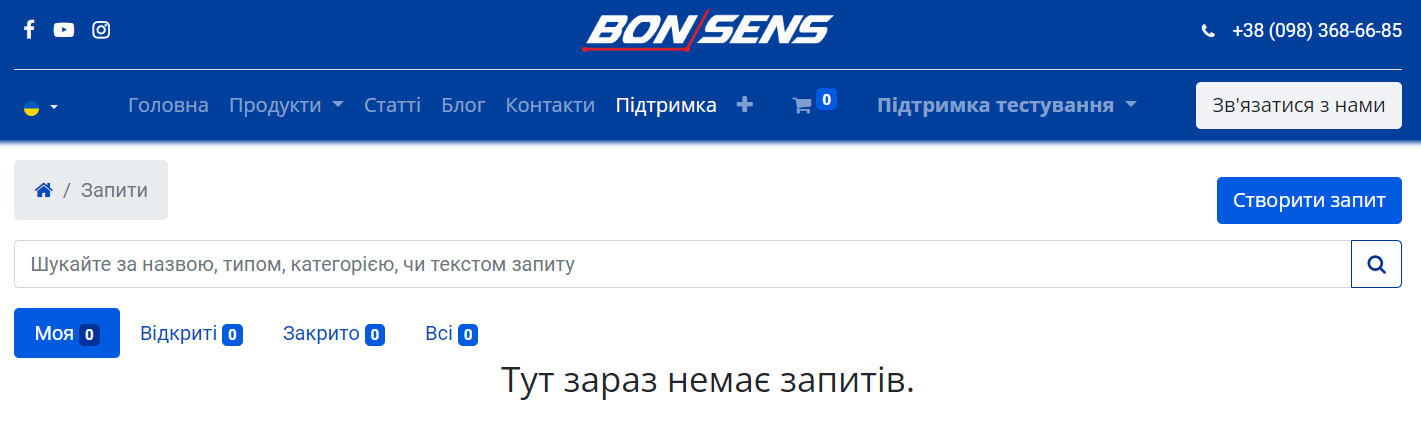Switch to the Закрито tab
Viewport: 1421px width, 443px height.
point(333,333)
